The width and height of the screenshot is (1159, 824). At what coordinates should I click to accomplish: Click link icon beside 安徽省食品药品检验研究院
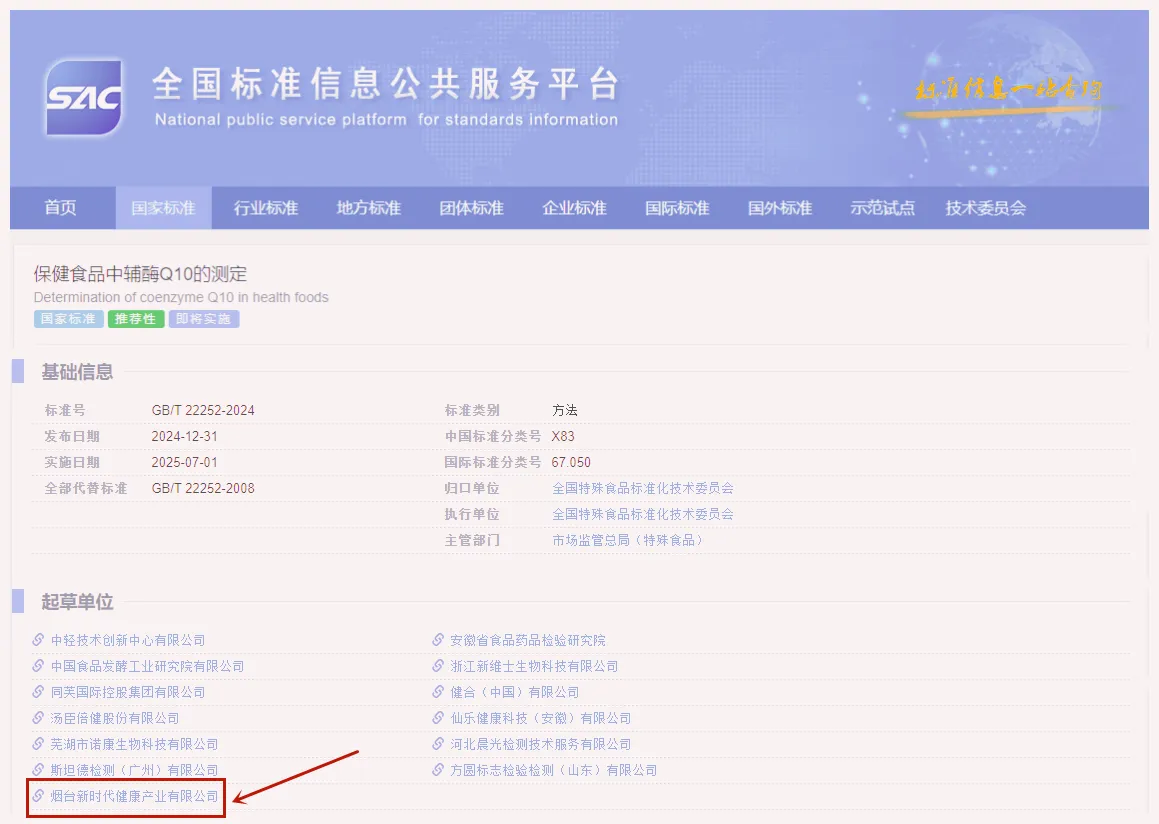(438, 640)
